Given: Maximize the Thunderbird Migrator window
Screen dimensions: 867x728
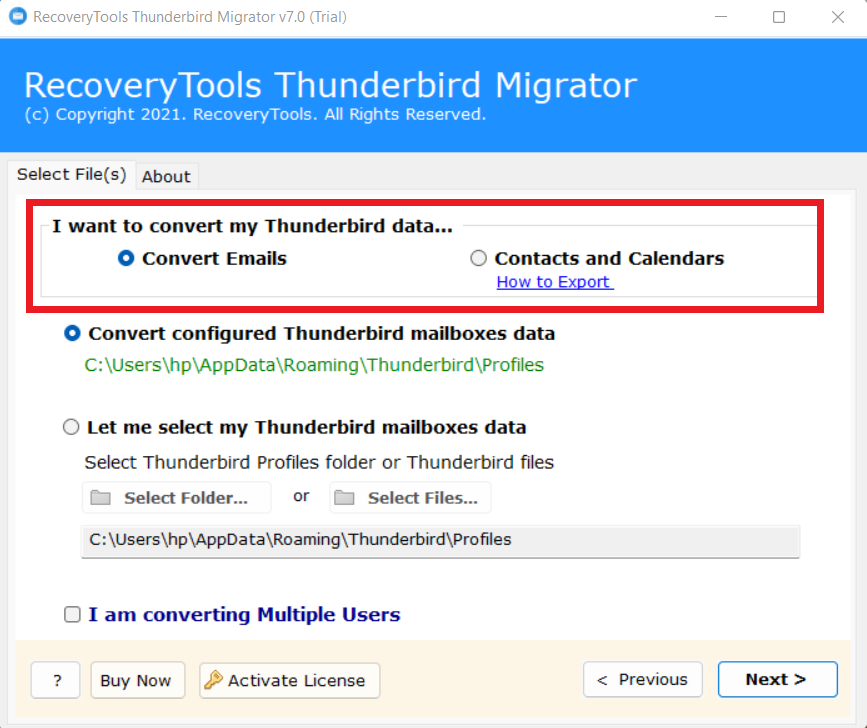Looking at the screenshot, I should tap(779, 17).
